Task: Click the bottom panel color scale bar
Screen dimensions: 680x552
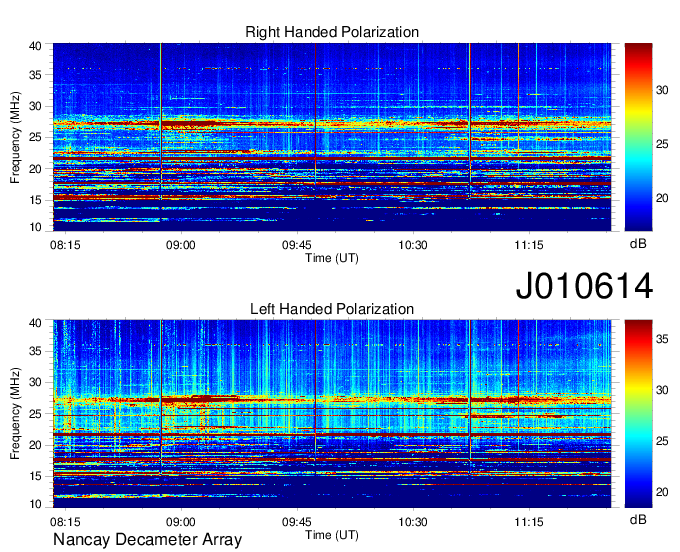Action: coord(638,414)
